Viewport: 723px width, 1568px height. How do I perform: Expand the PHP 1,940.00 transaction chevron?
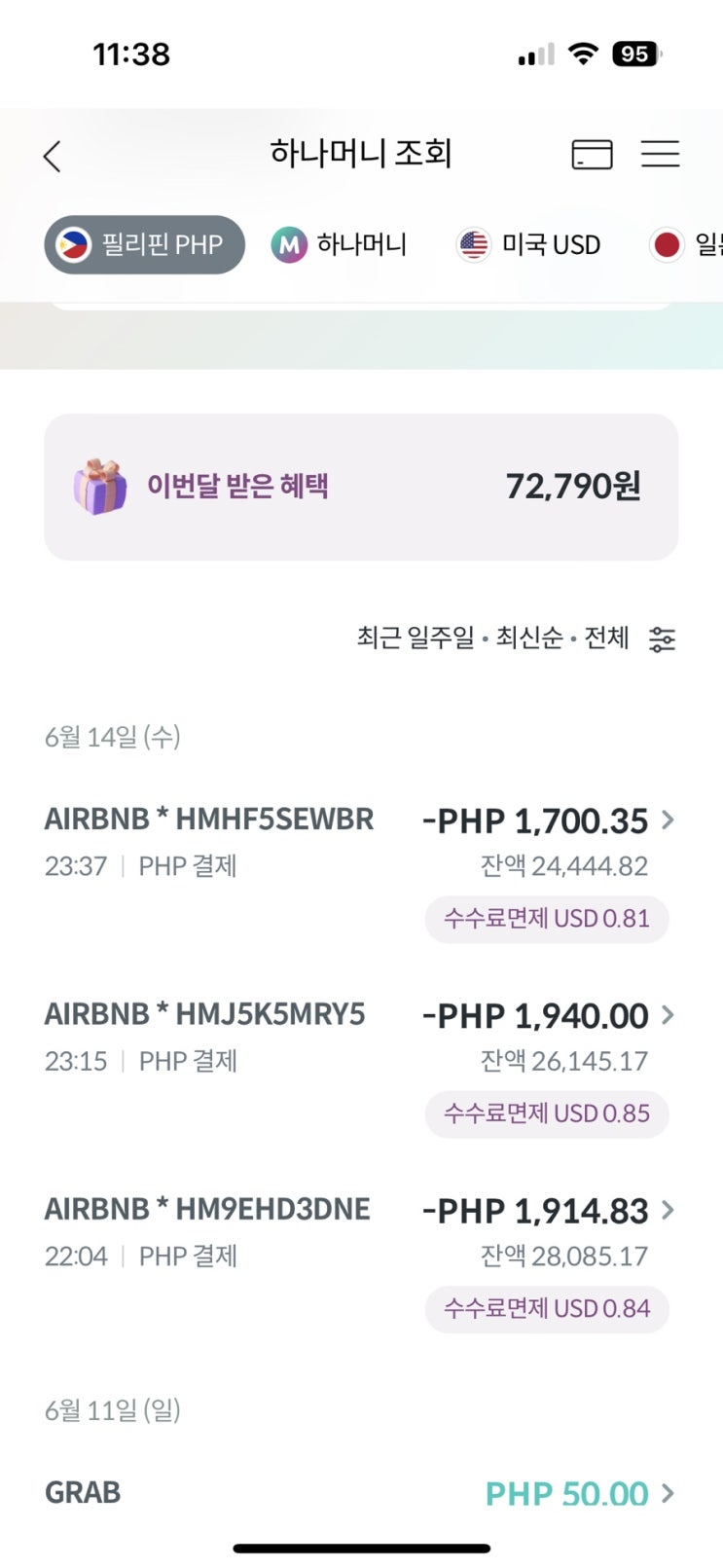click(669, 1015)
